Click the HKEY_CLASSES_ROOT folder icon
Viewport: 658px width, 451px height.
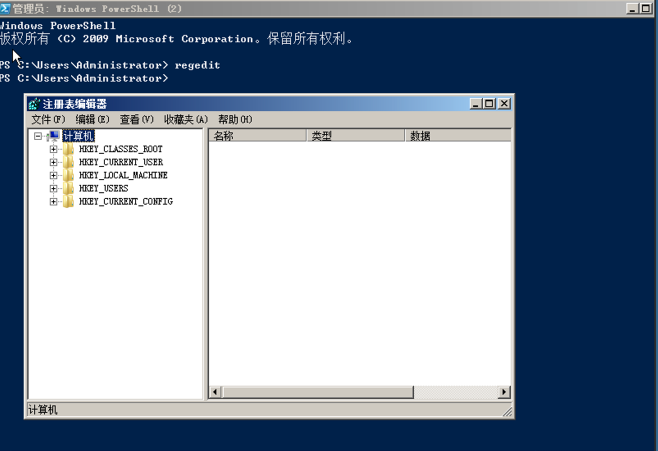pyautogui.click(x=68, y=149)
